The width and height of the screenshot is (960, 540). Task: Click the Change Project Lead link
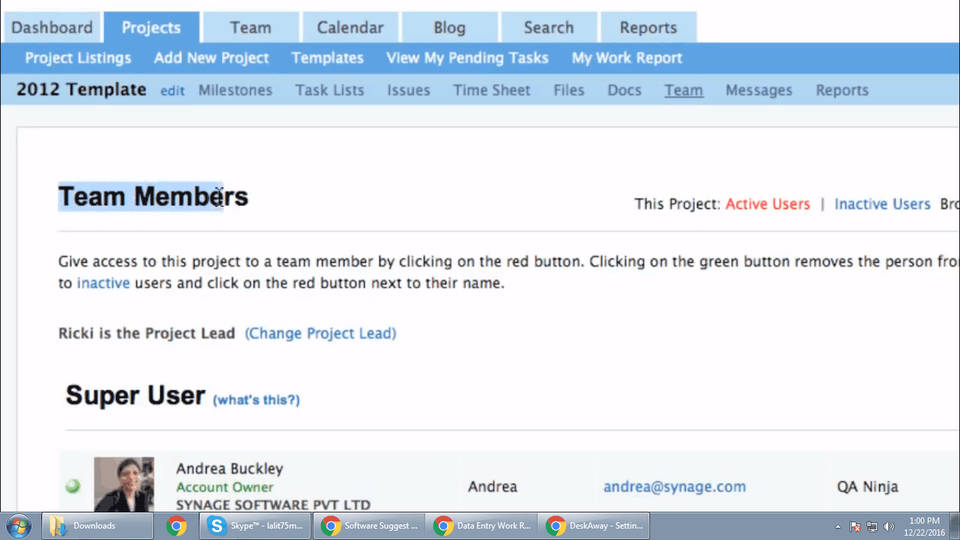tap(320, 333)
